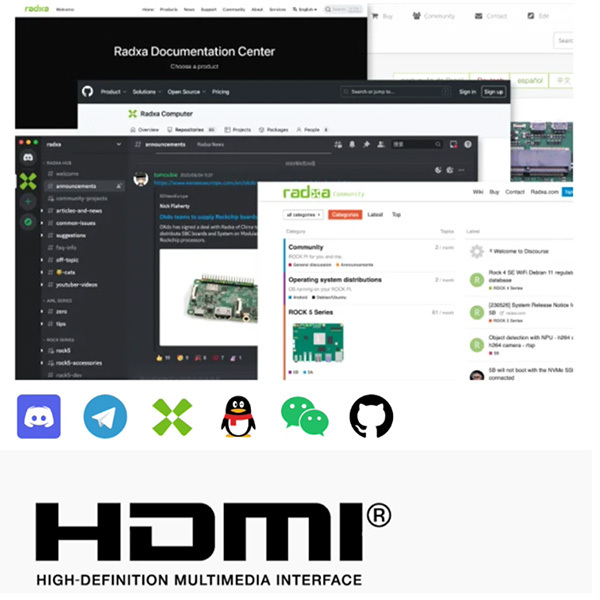Viewport: 600px width, 600px height.
Task: Select the red 'Categories' tab
Action: coord(344,215)
